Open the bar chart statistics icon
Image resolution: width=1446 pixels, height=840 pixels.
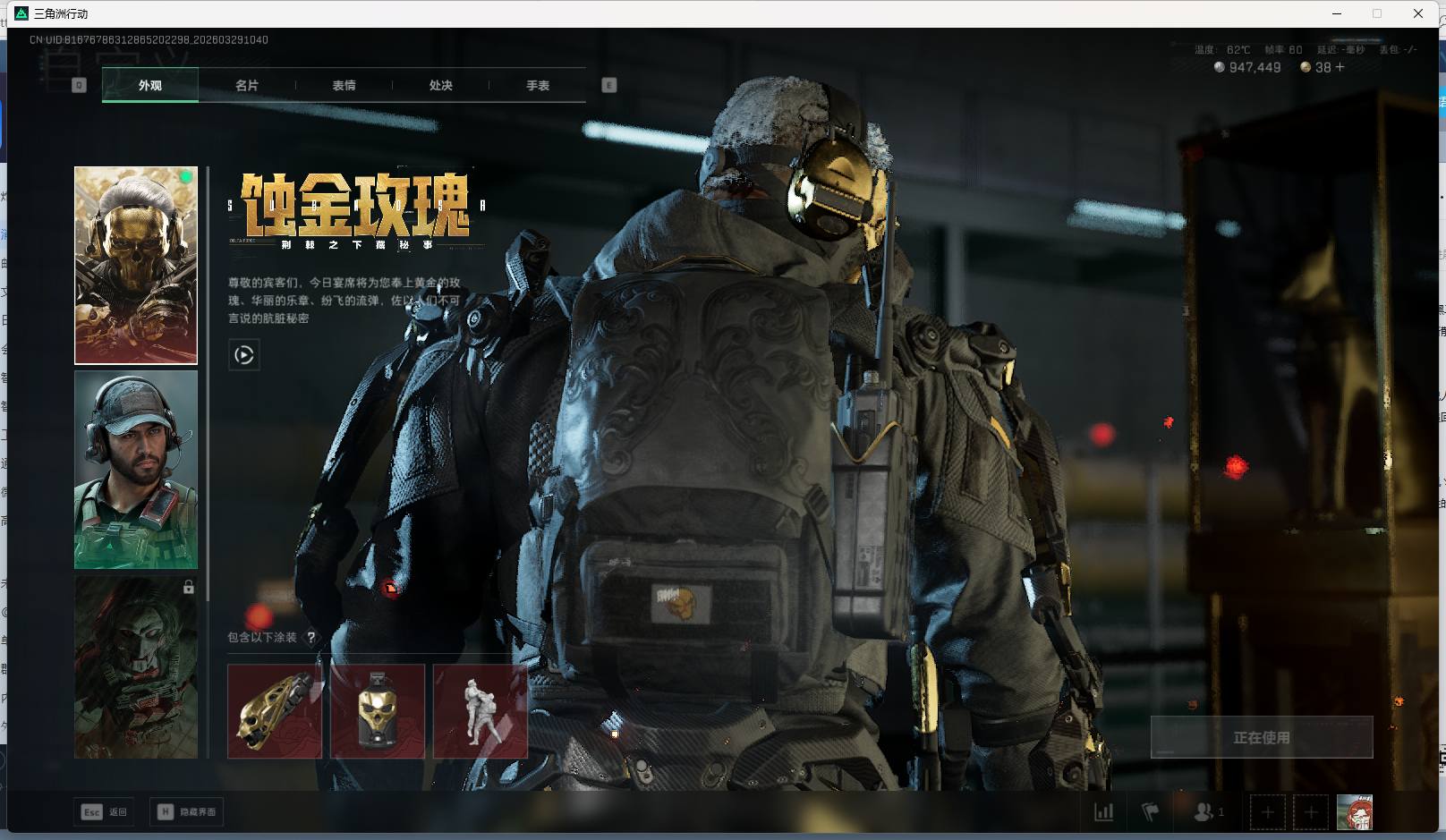click(x=1104, y=812)
